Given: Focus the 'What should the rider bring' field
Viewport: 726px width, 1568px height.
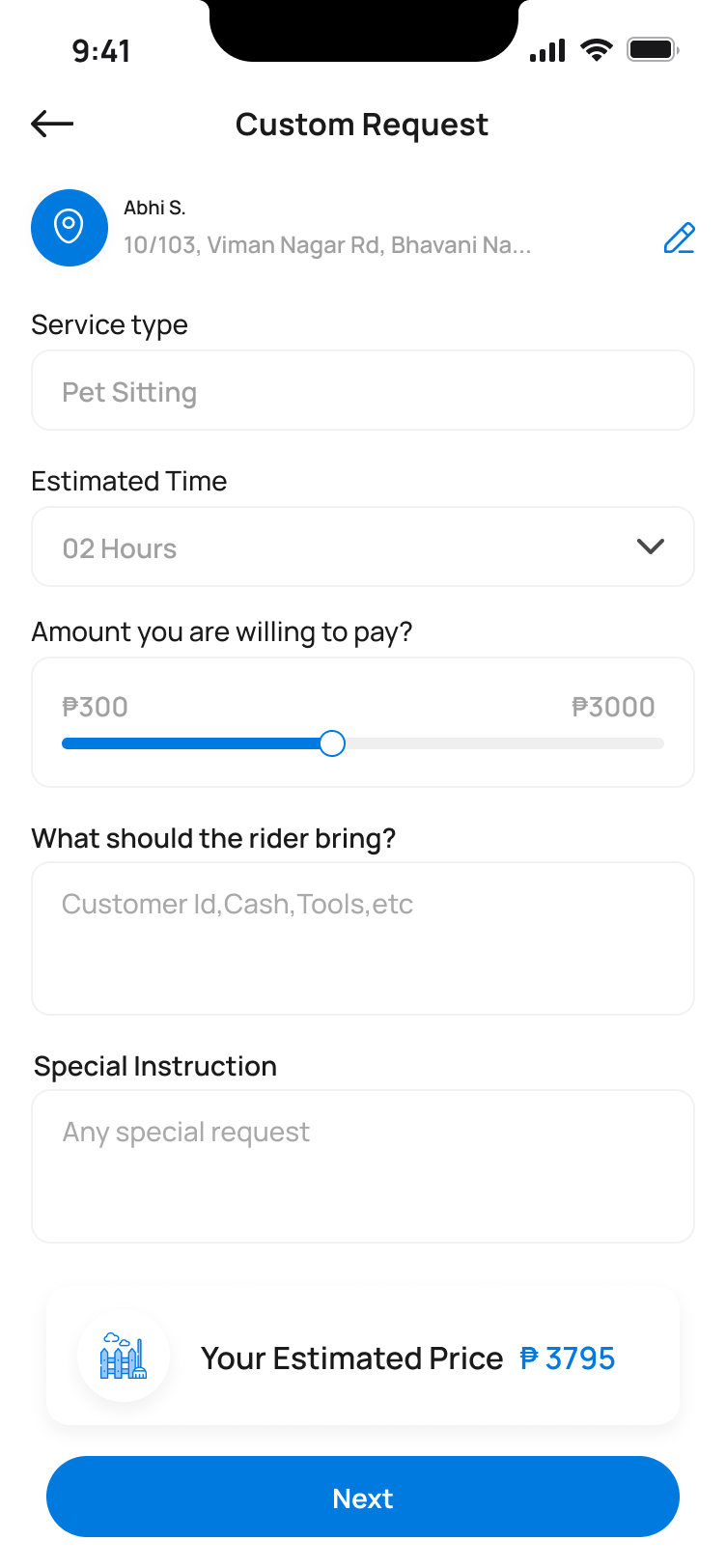Looking at the screenshot, I should (x=363, y=938).
